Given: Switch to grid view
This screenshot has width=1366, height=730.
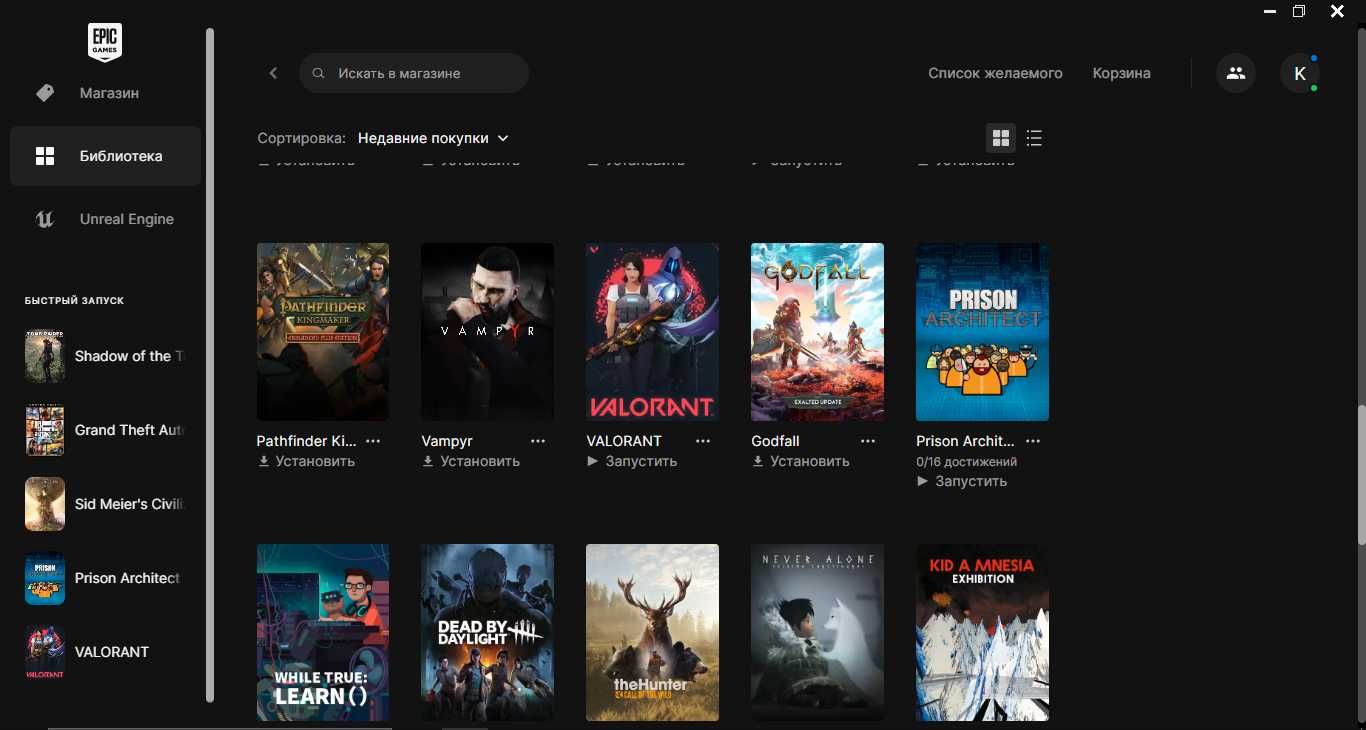Looking at the screenshot, I should point(1001,138).
